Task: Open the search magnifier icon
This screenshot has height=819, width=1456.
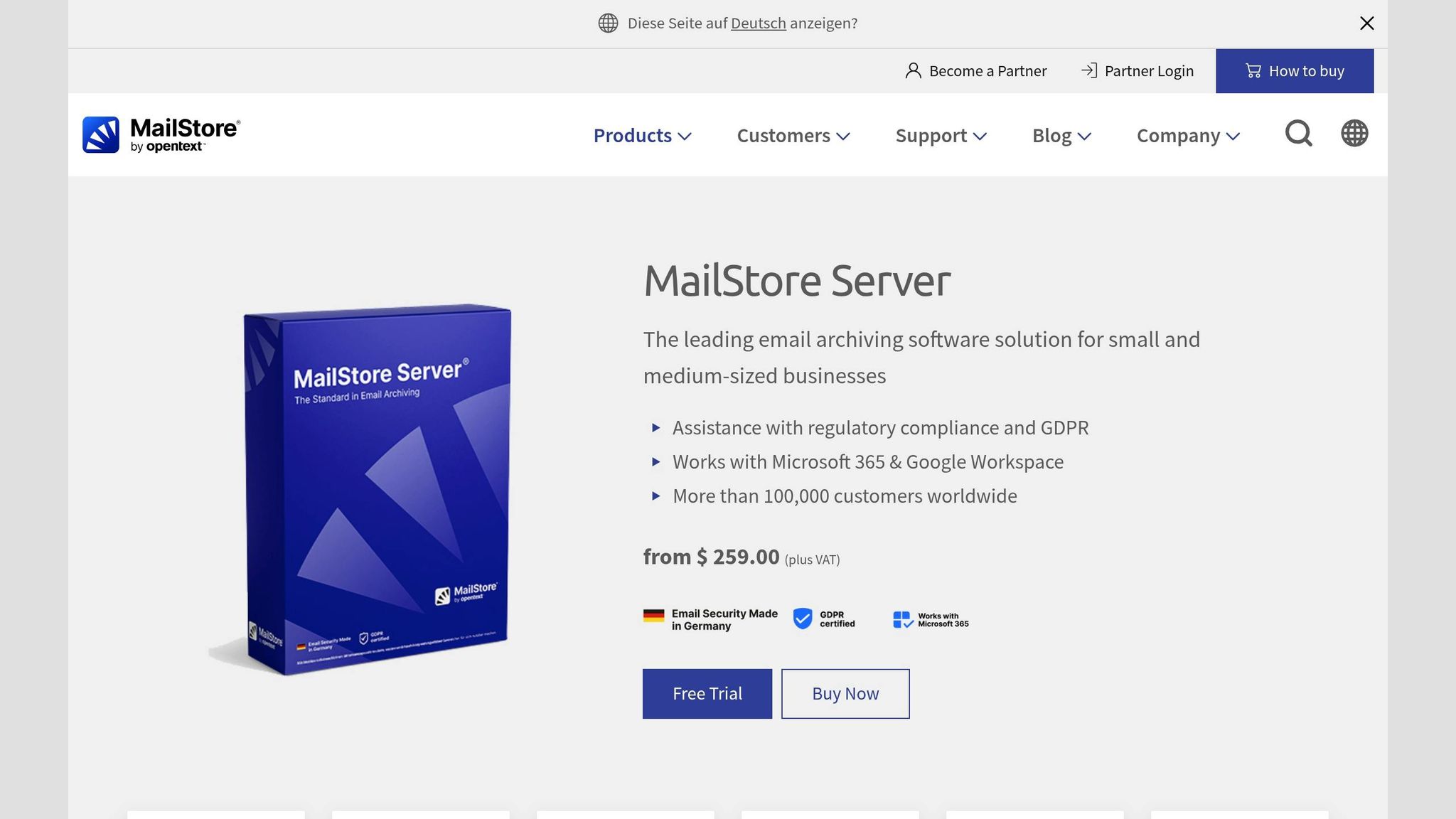Action: [x=1298, y=134]
